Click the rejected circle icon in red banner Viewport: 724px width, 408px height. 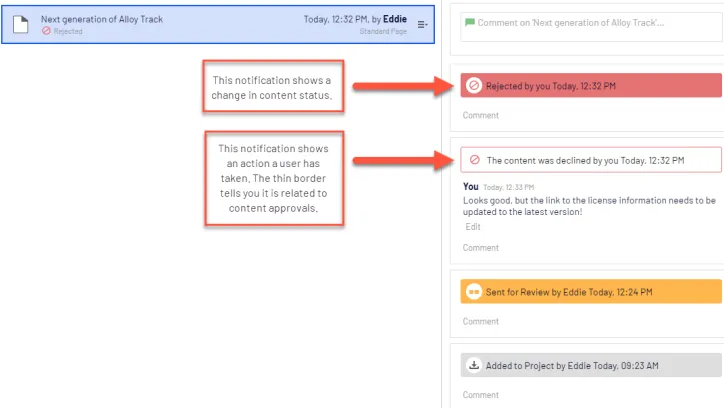[474, 85]
